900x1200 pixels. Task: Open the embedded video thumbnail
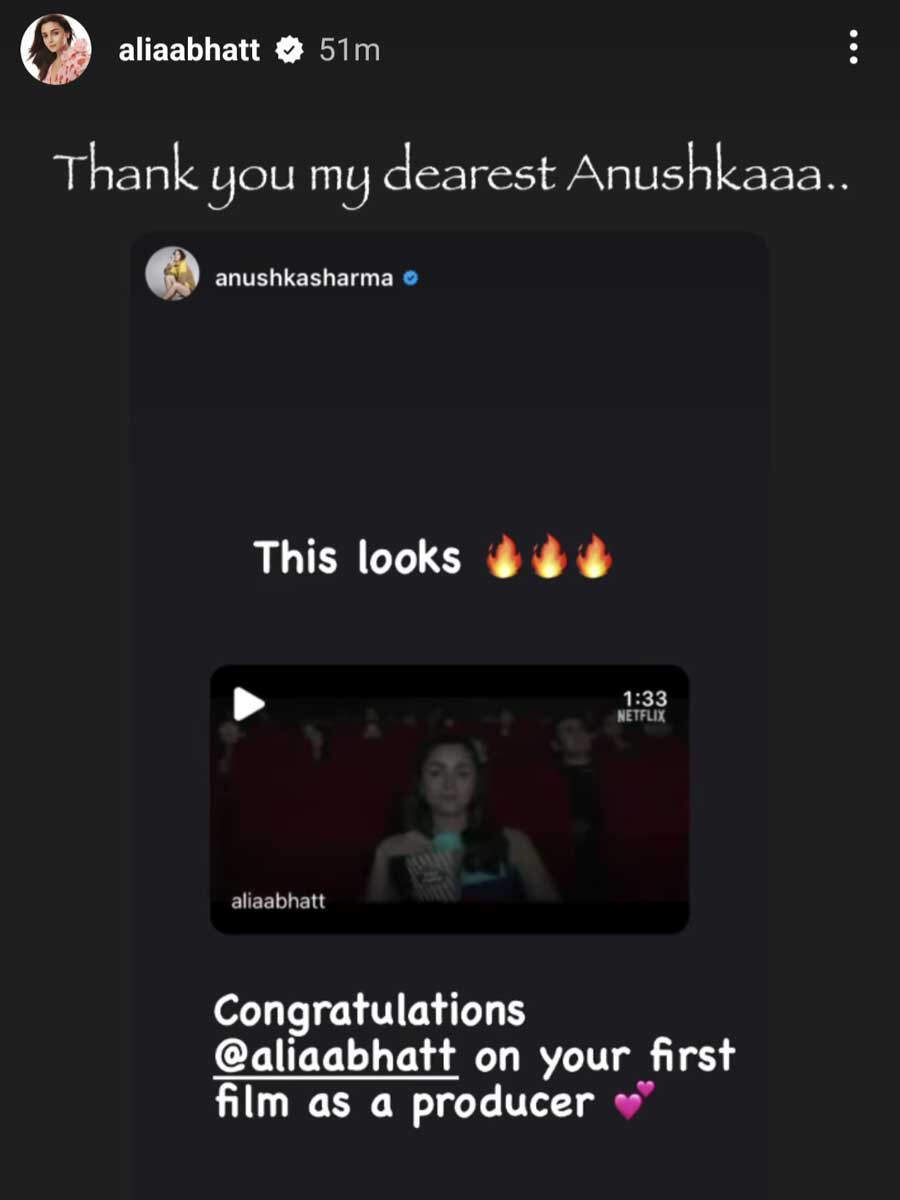(449, 799)
